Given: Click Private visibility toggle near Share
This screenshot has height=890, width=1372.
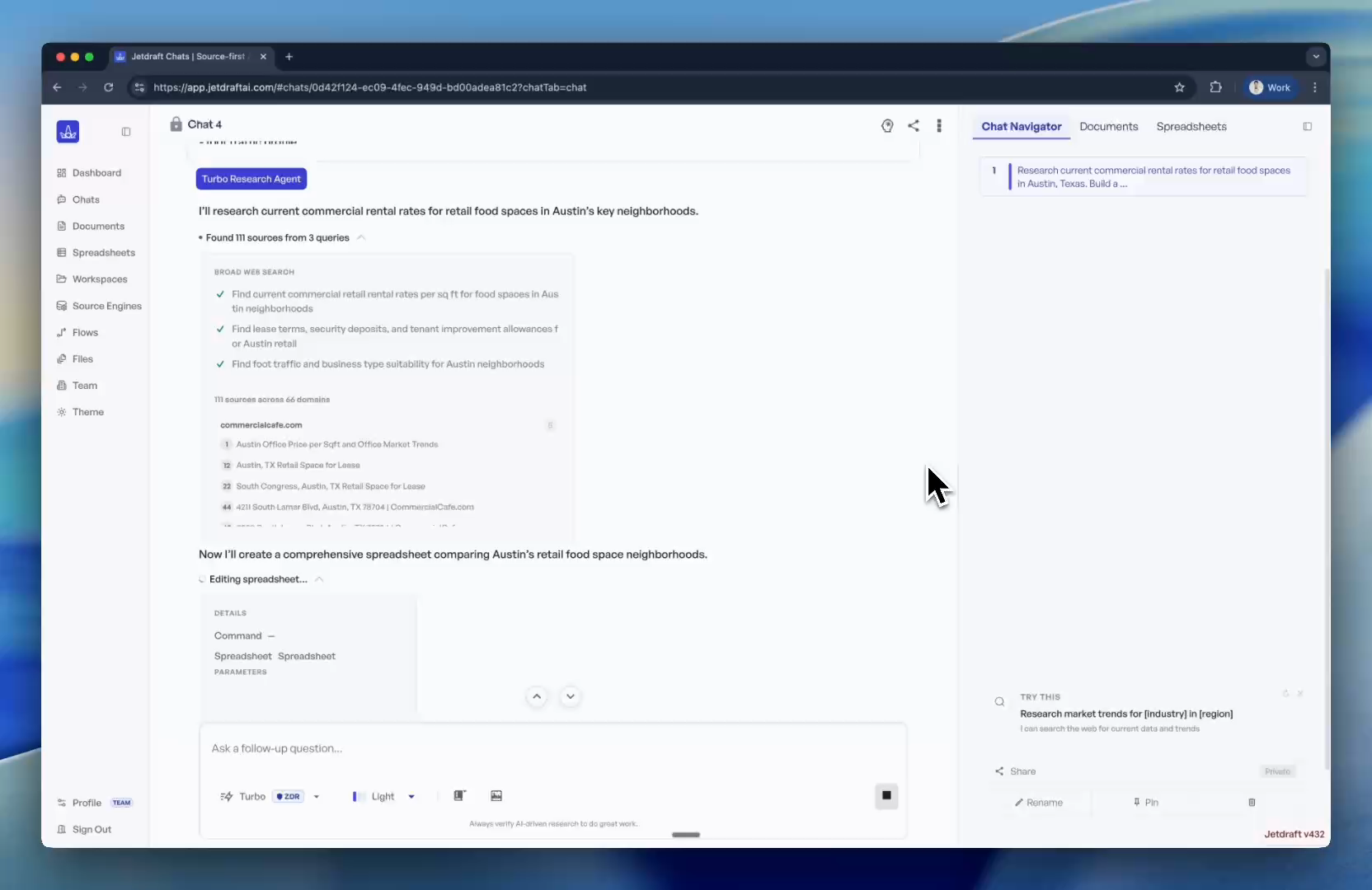Looking at the screenshot, I should pos(1276,771).
